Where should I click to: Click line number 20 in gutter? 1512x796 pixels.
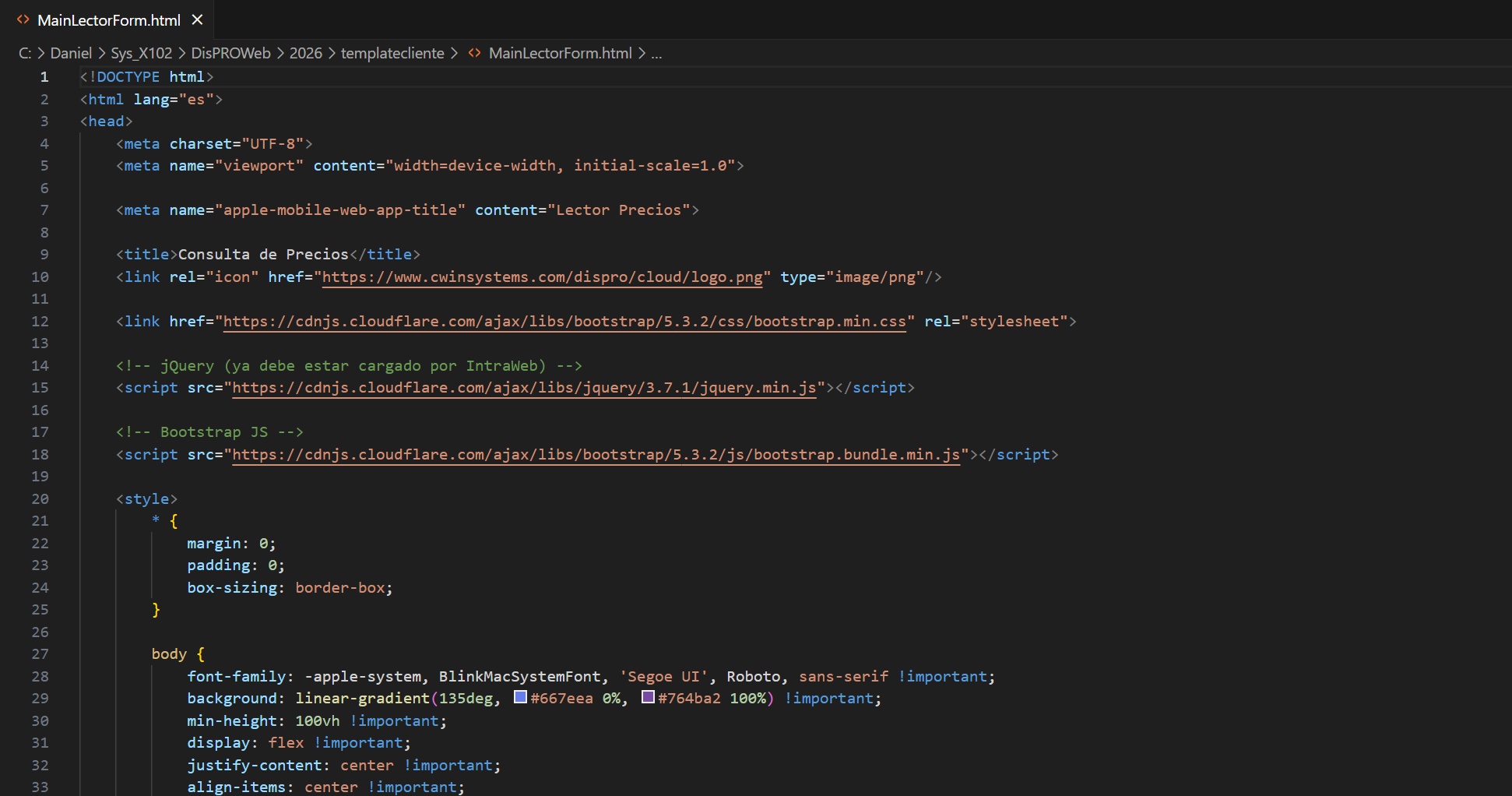[40, 499]
